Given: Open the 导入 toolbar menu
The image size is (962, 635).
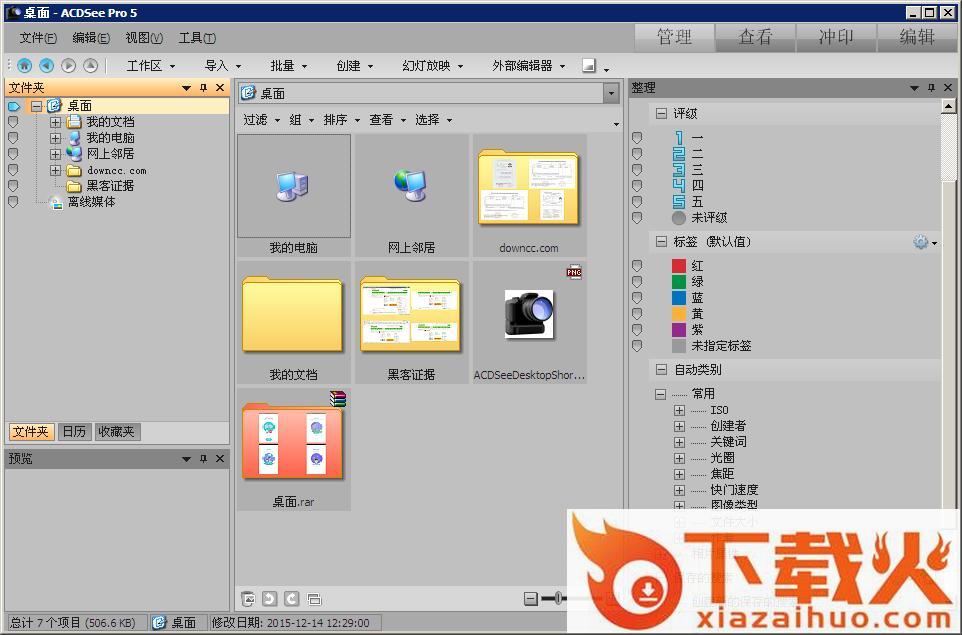Looking at the screenshot, I should 223,66.
